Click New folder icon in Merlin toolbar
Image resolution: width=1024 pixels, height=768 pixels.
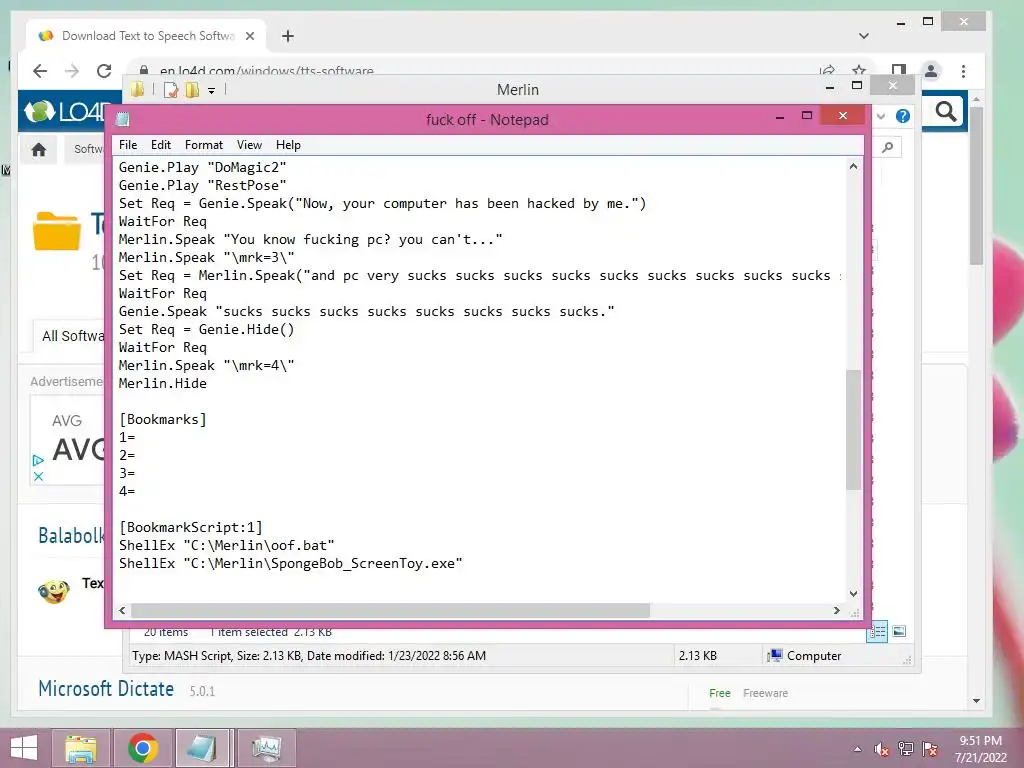192,90
